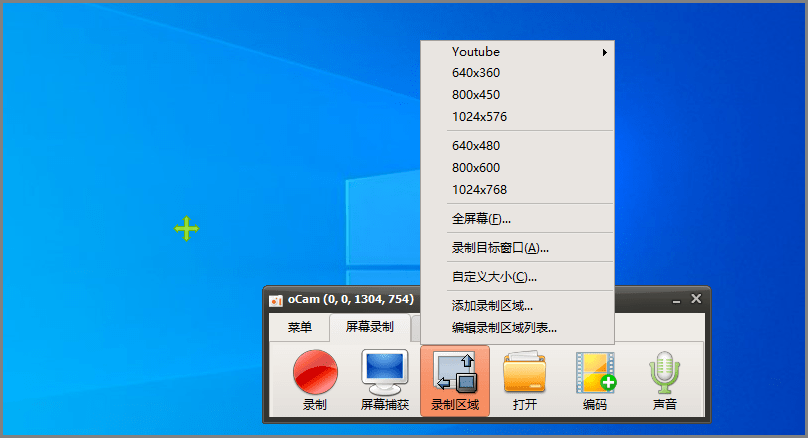Select 1024x576 recording size

pos(517,117)
